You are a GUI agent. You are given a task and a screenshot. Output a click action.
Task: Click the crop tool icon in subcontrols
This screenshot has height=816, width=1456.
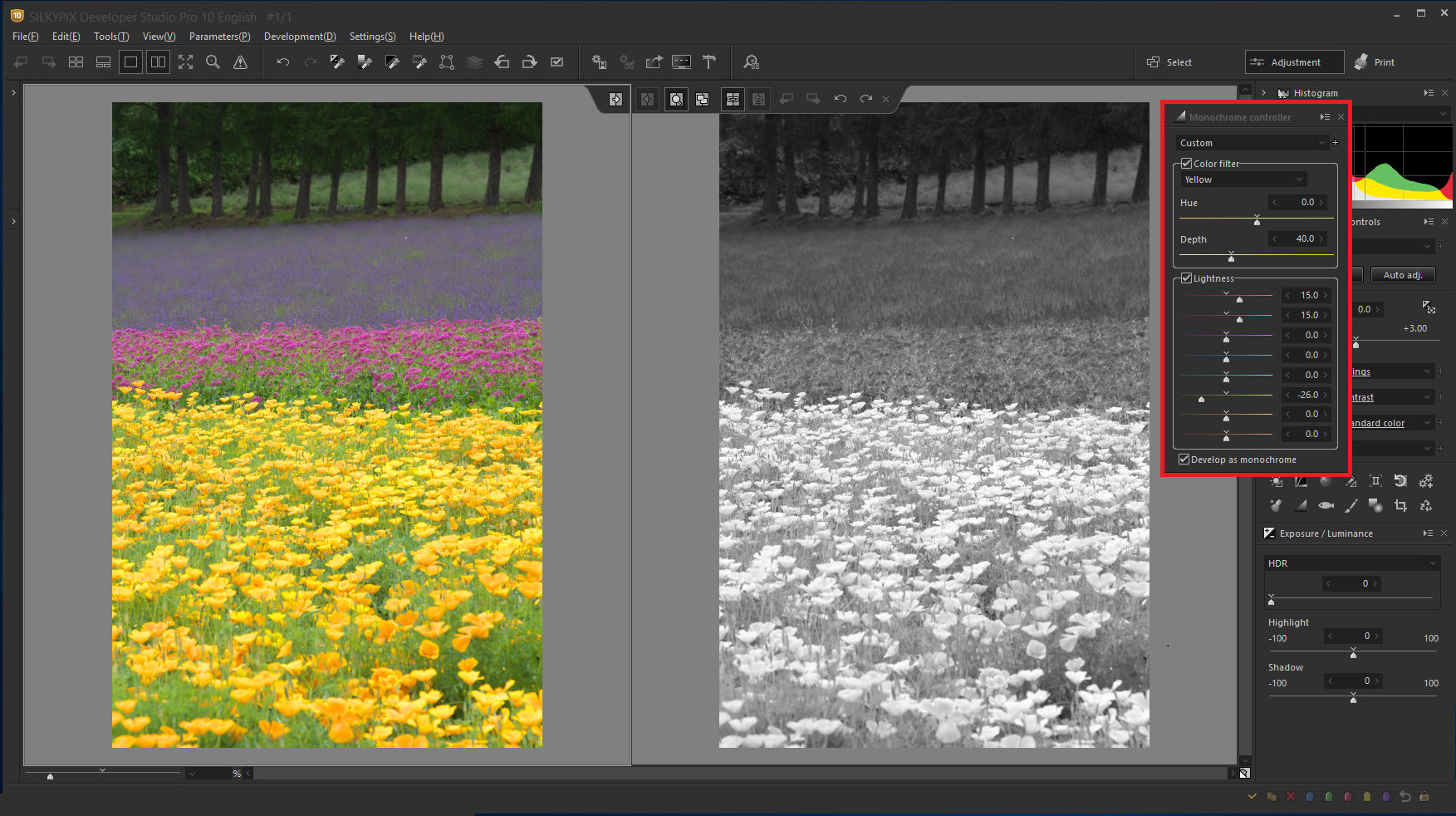click(1400, 505)
